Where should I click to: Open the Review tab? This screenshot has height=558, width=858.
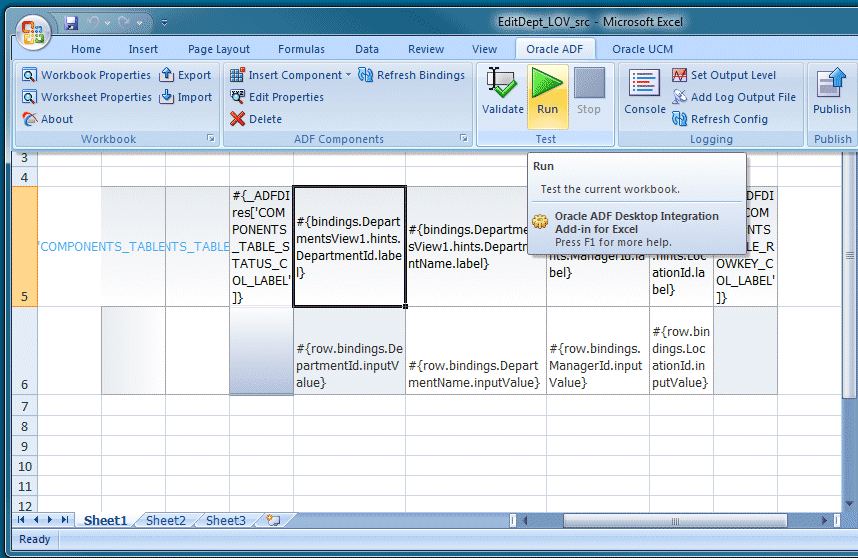[426, 49]
